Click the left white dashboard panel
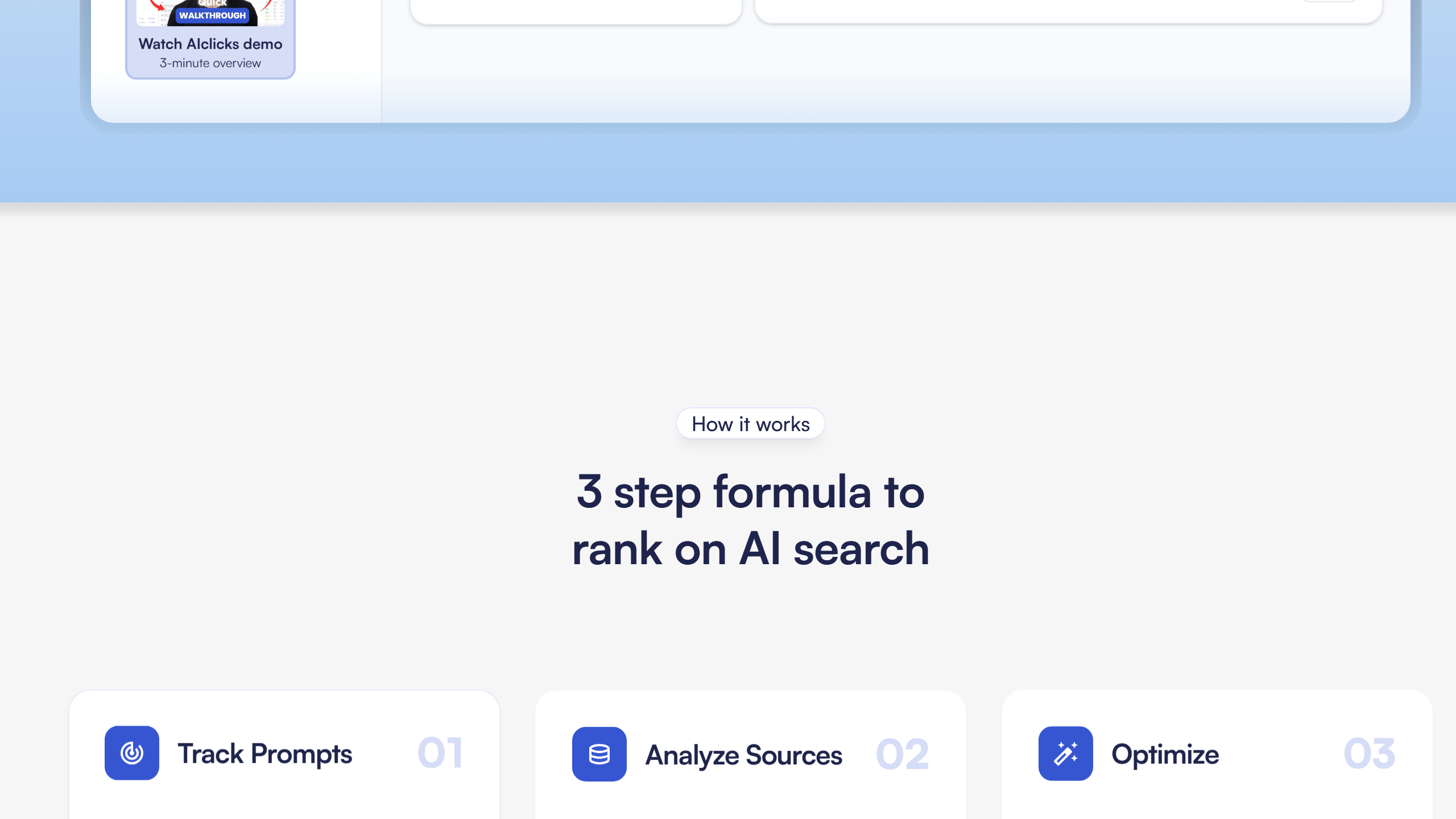Image resolution: width=1456 pixels, height=819 pixels. pos(576,11)
